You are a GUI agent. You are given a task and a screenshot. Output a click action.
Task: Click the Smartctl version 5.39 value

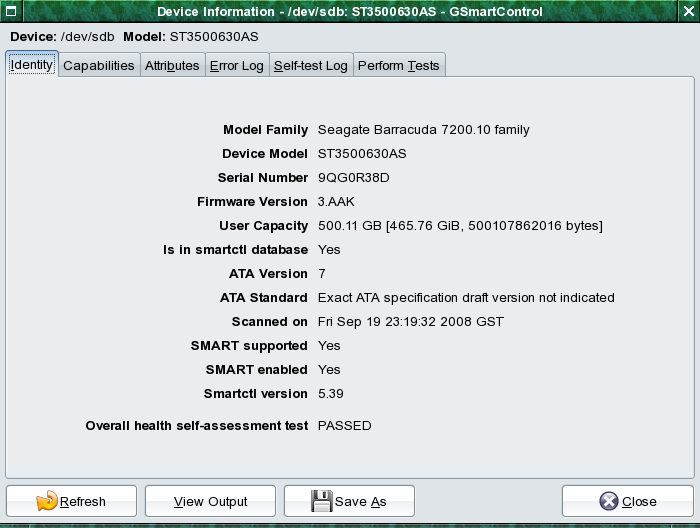tap(330, 394)
